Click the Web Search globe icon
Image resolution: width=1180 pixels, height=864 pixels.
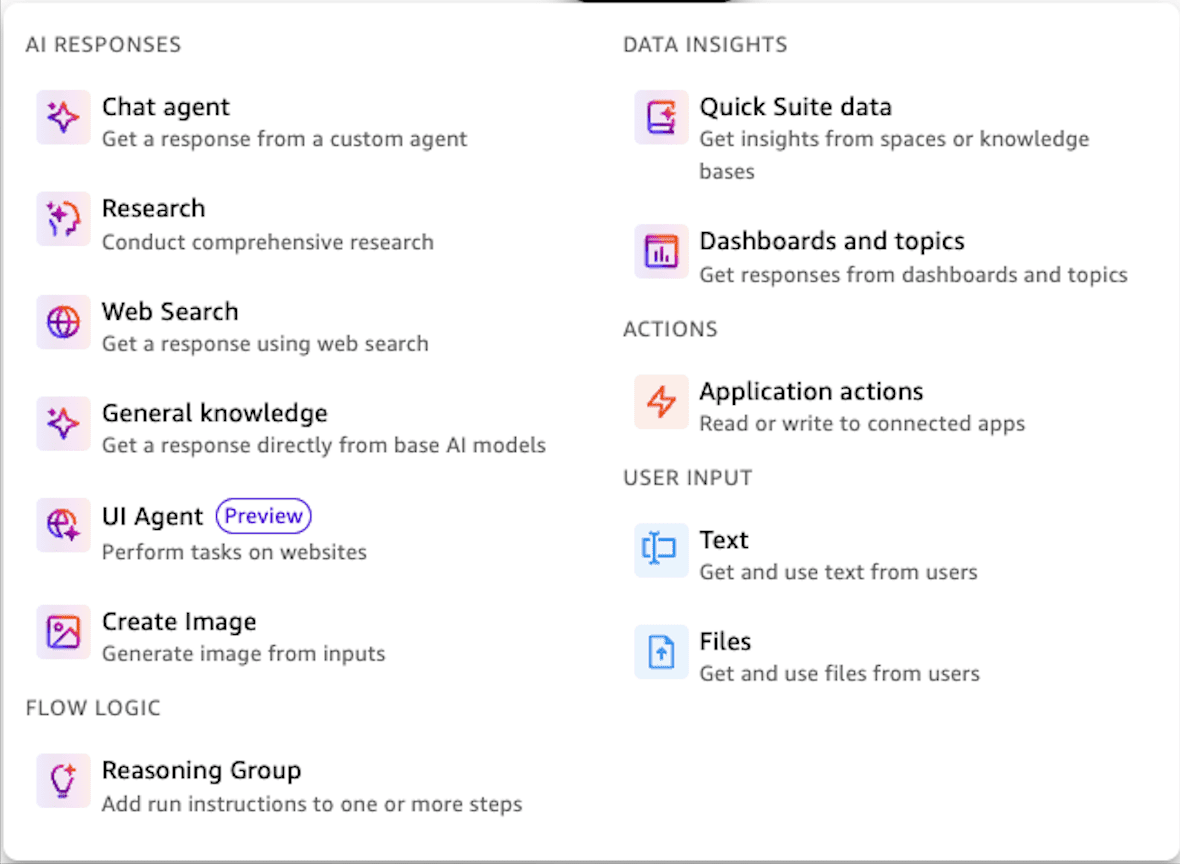point(63,322)
